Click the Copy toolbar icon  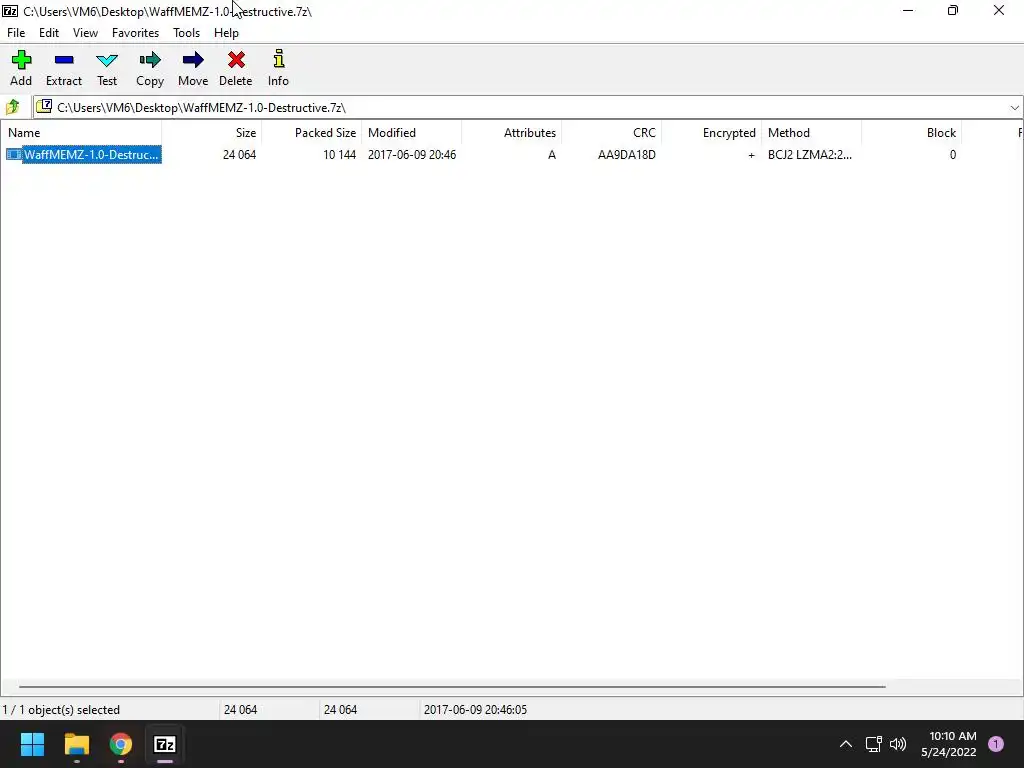pos(150,60)
